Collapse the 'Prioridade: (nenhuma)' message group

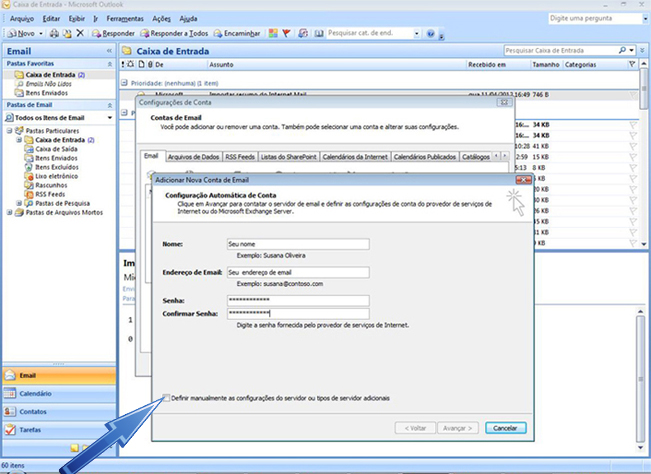coord(124,83)
